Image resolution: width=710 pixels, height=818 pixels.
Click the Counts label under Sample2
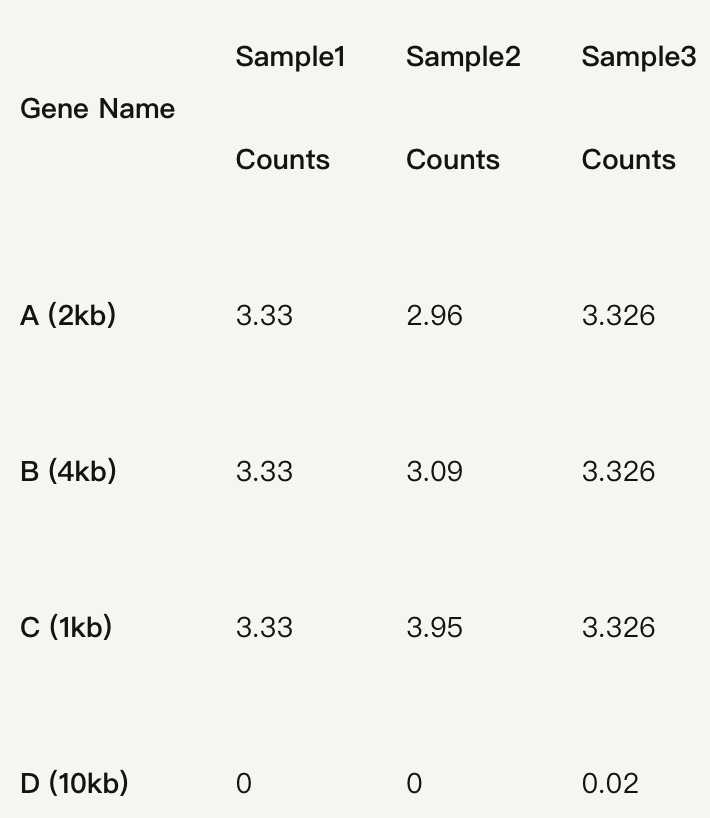pyautogui.click(x=453, y=160)
